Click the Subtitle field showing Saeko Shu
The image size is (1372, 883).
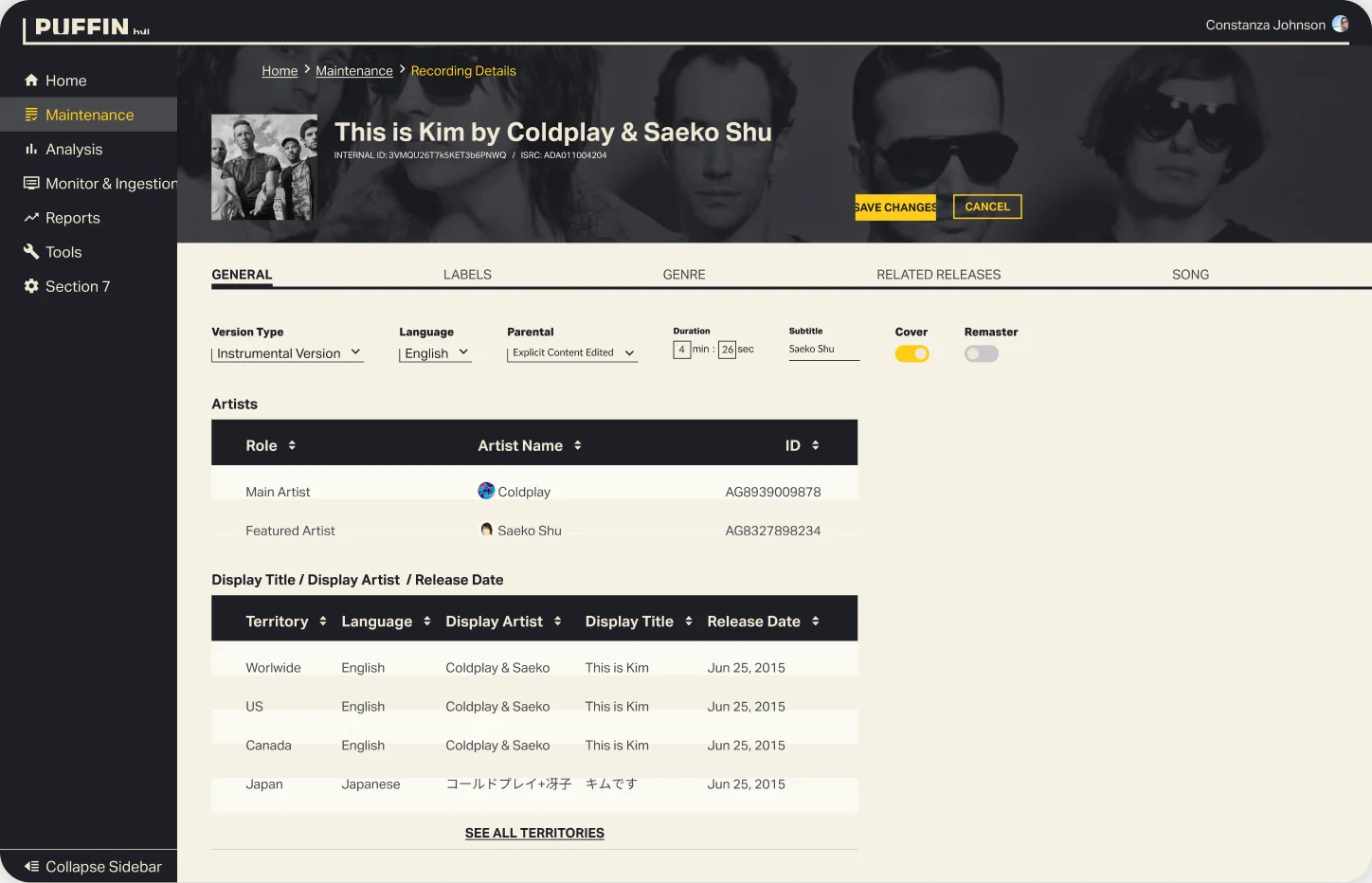click(824, 350)
